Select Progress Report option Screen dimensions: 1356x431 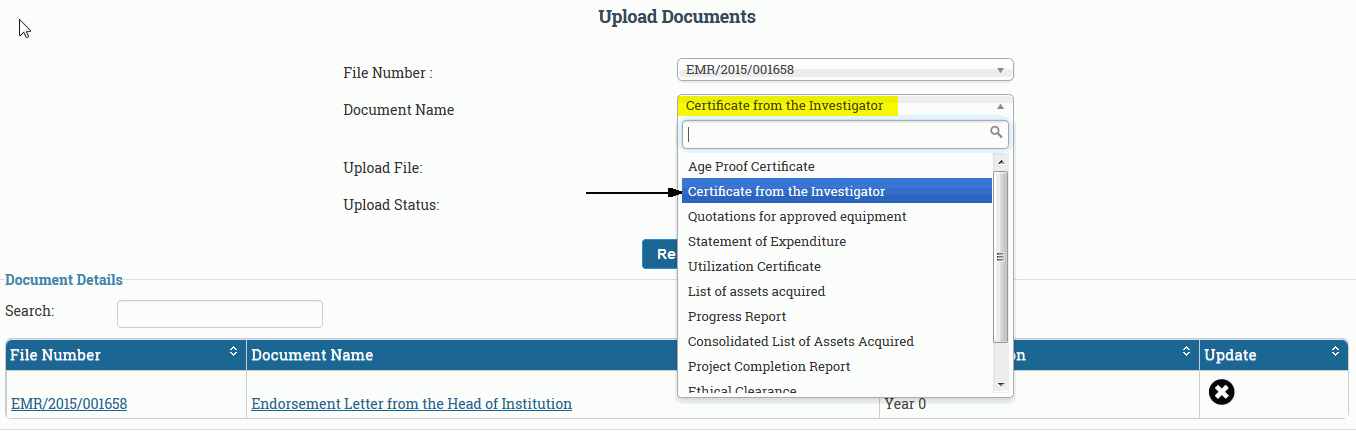click(x=737, y=317)
